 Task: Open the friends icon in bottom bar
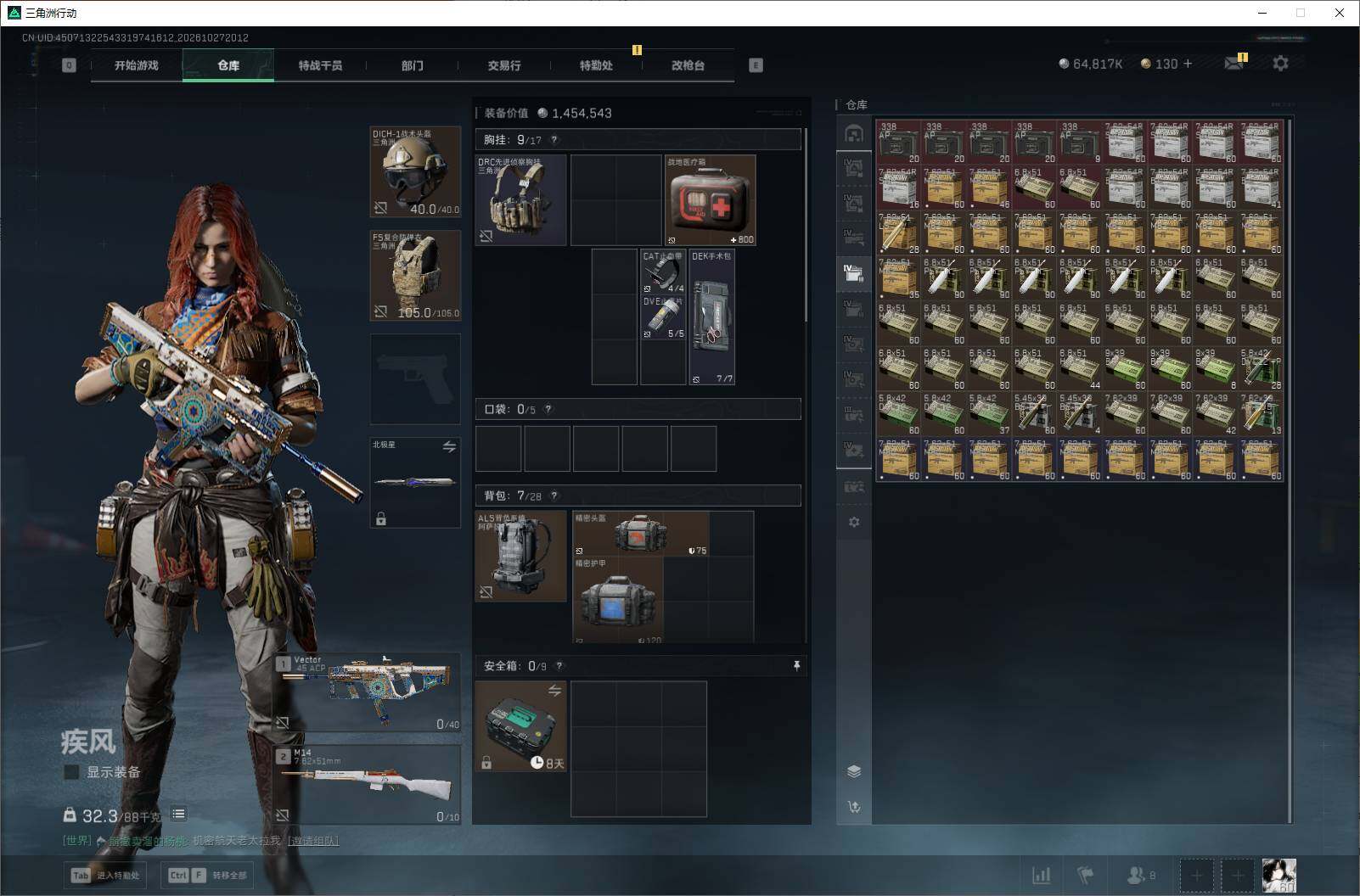tap(1140, 875)
